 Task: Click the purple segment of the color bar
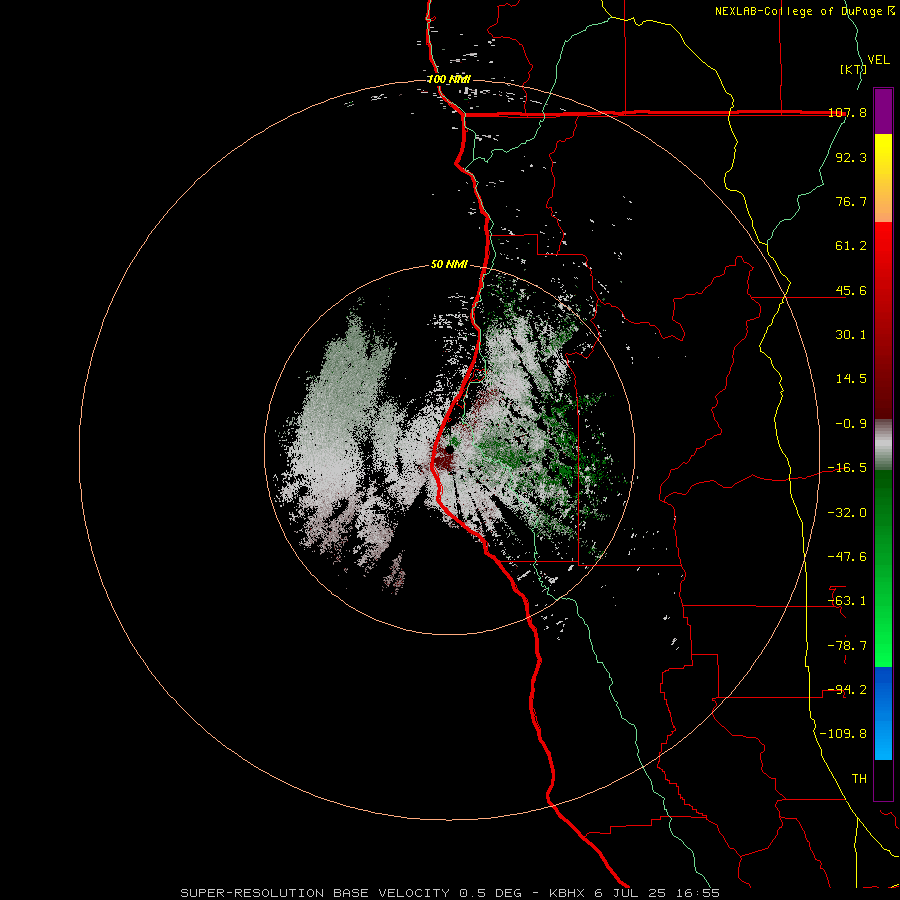point(883,111)
